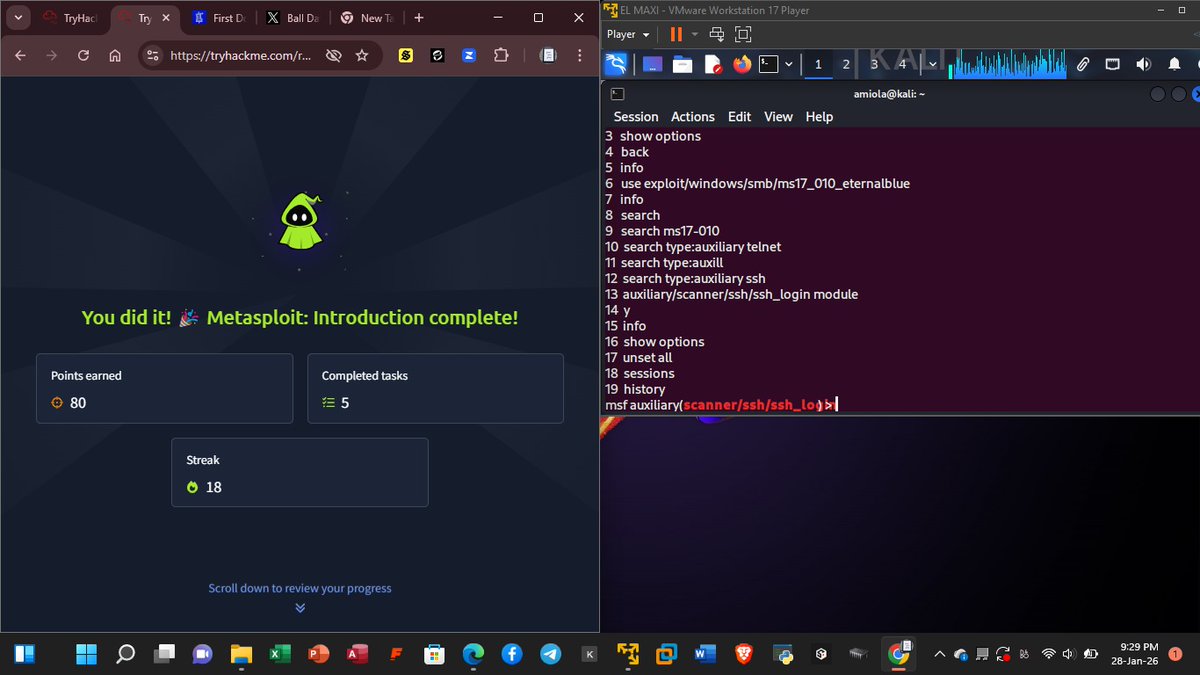Open the Session menu in terminal
The width and height of the screenshot is (1200, 675).
click(636, 117)
